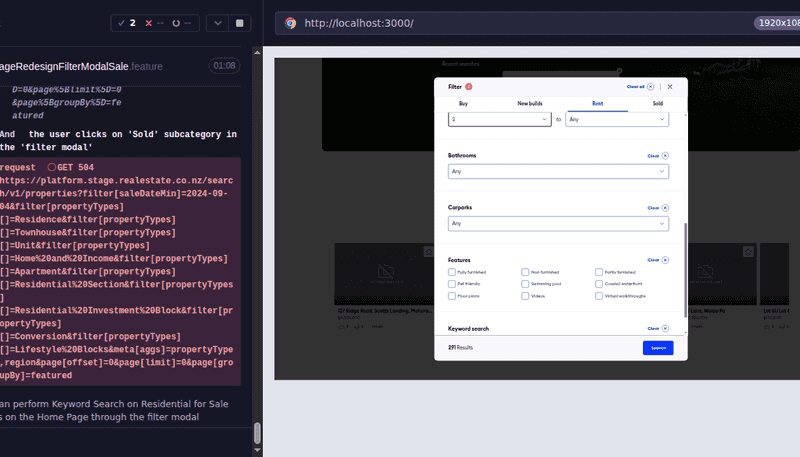
Task: Click the Chrome browser icon in URL bar
Action: point(290,23)
